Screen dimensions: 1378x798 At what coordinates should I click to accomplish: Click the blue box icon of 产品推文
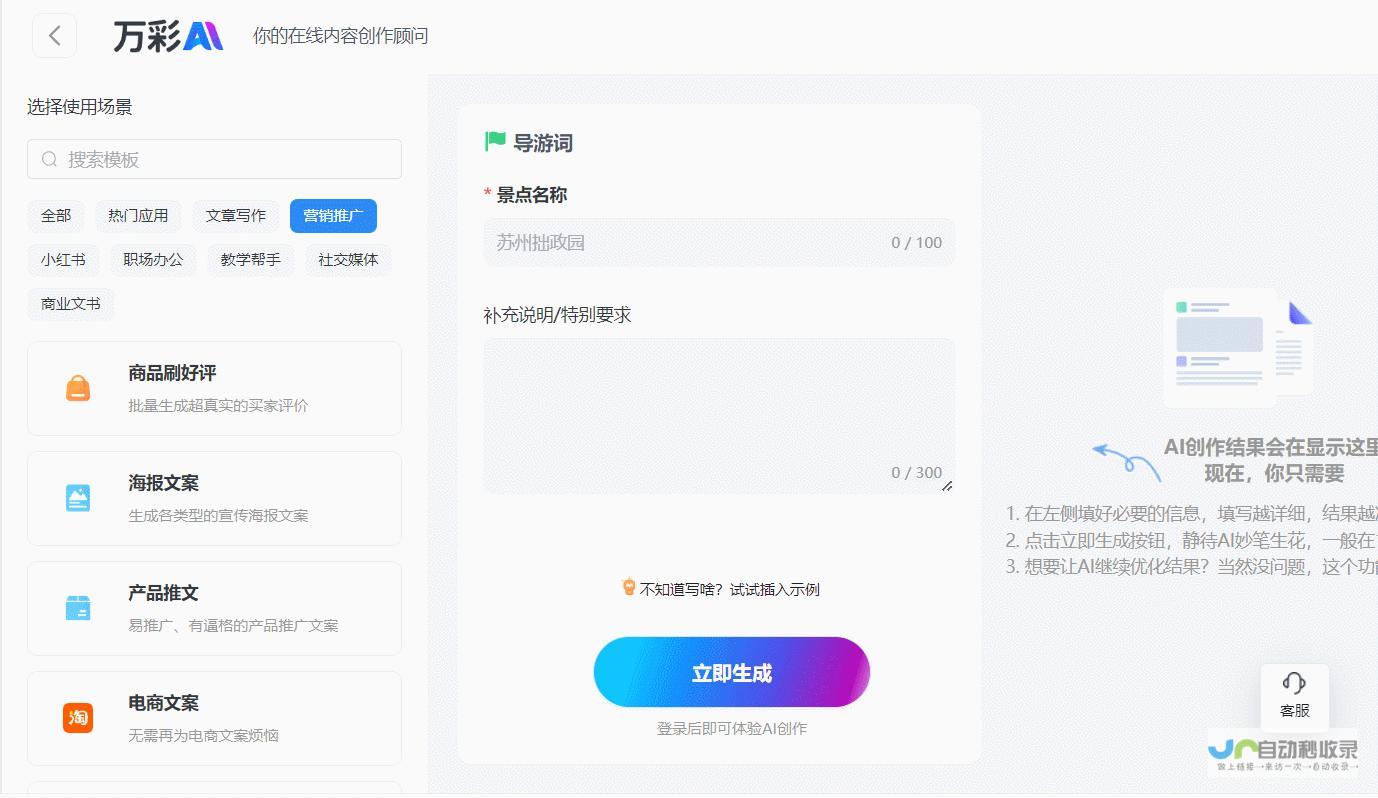(78, 607)
